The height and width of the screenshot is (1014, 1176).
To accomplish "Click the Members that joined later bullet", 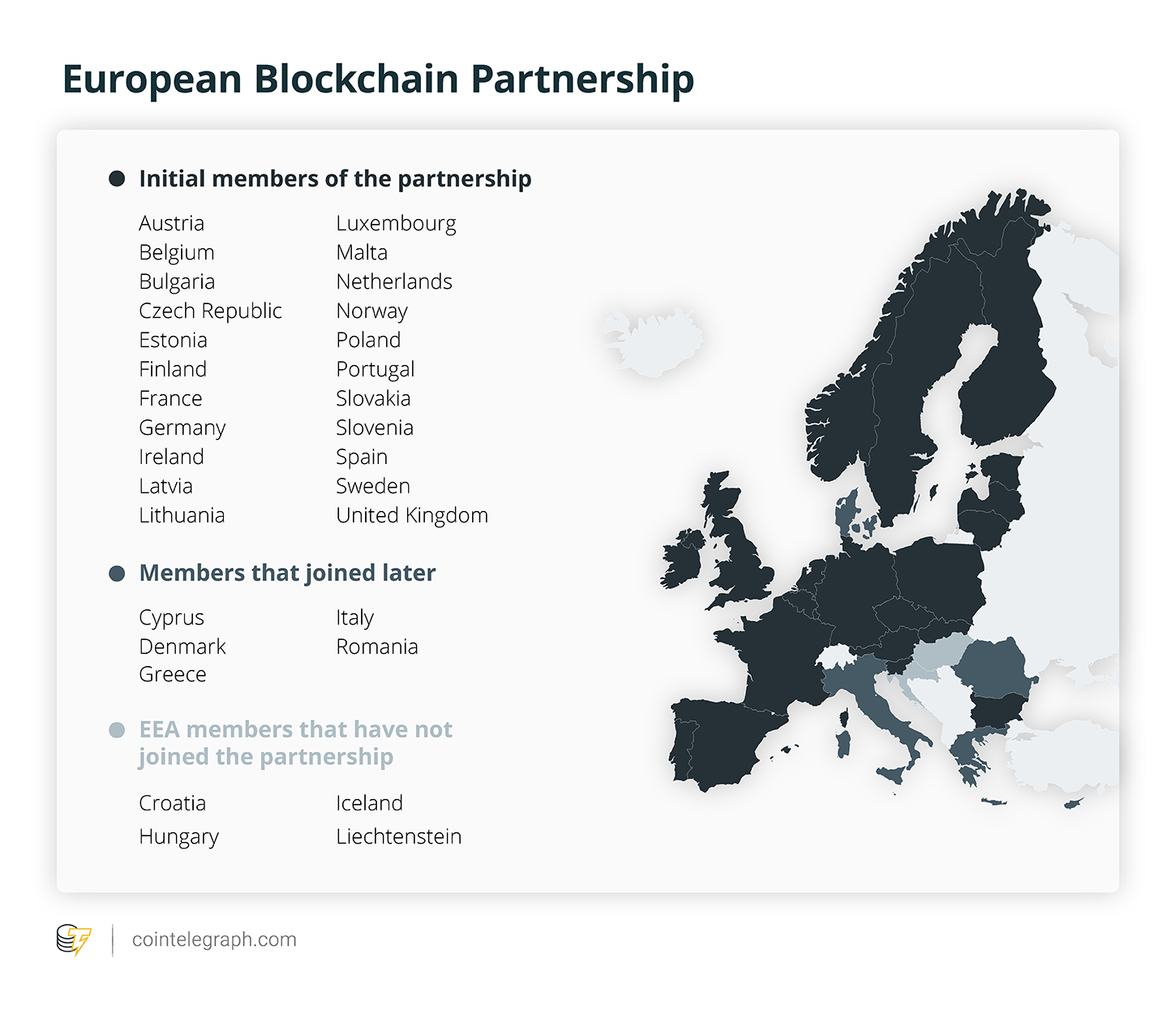I will pos(117,574).
